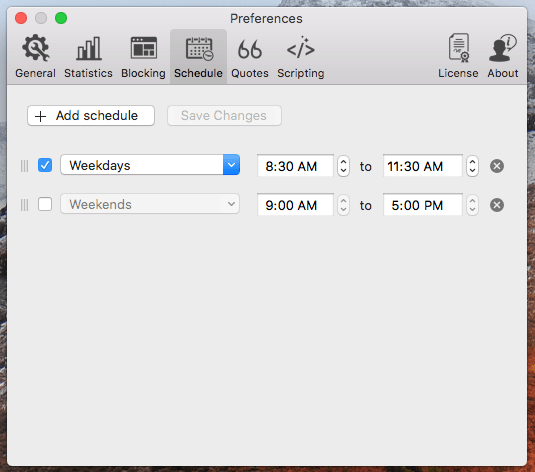Enable the Weekends schedule checkbox
This screenshot has width=535, height=472.
pyautogui.click(x=45, y=204)
